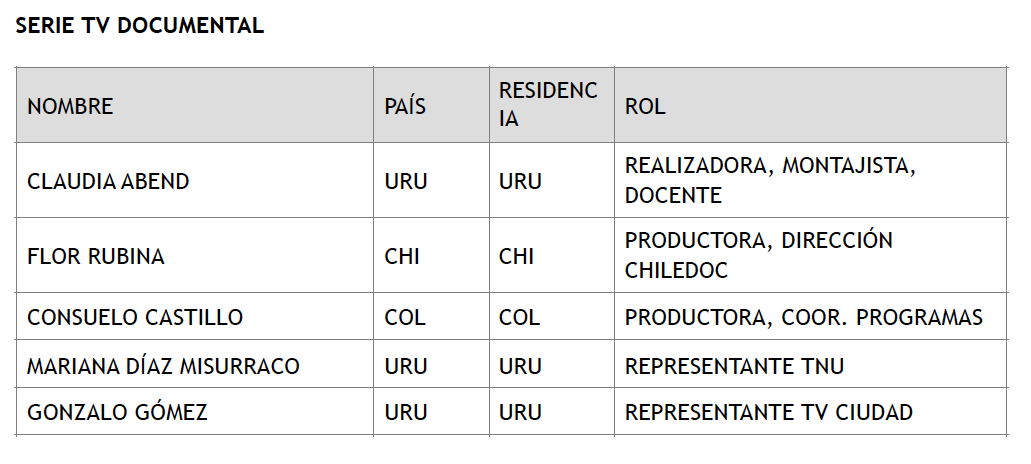Click the REPRESENTANTE TNU role cell
The width and height of the screenshot is (1031, 464).
click(x=810, y=365)
